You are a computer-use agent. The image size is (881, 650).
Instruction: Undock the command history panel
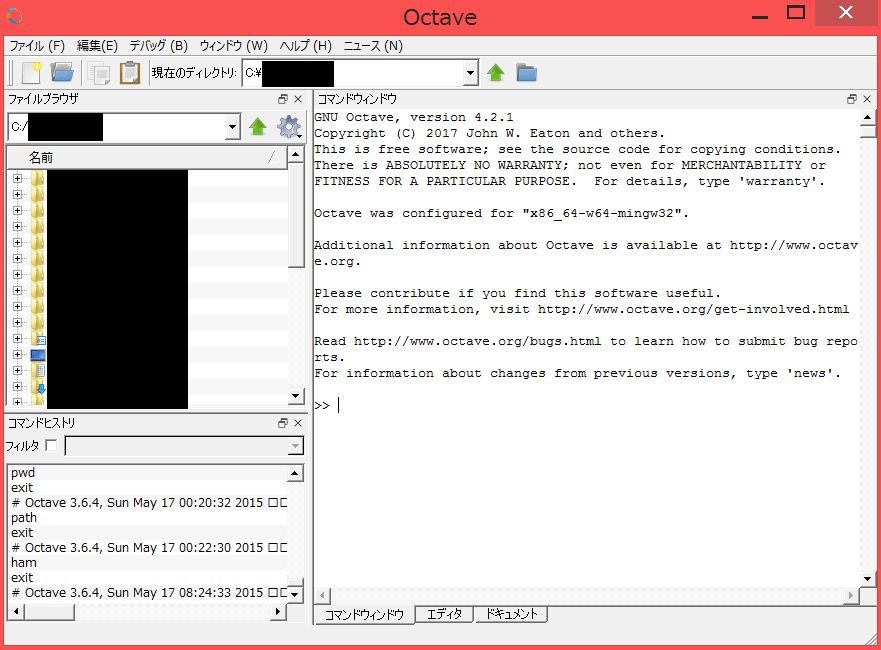(x=283, y=423)
